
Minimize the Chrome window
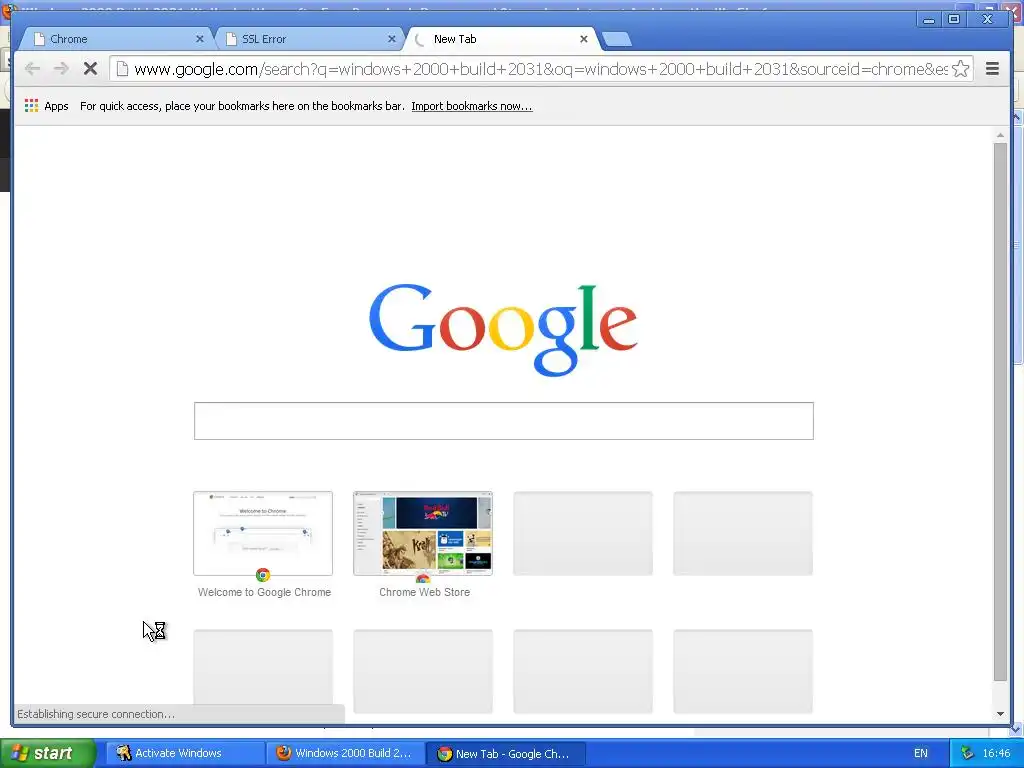[929, 20]
